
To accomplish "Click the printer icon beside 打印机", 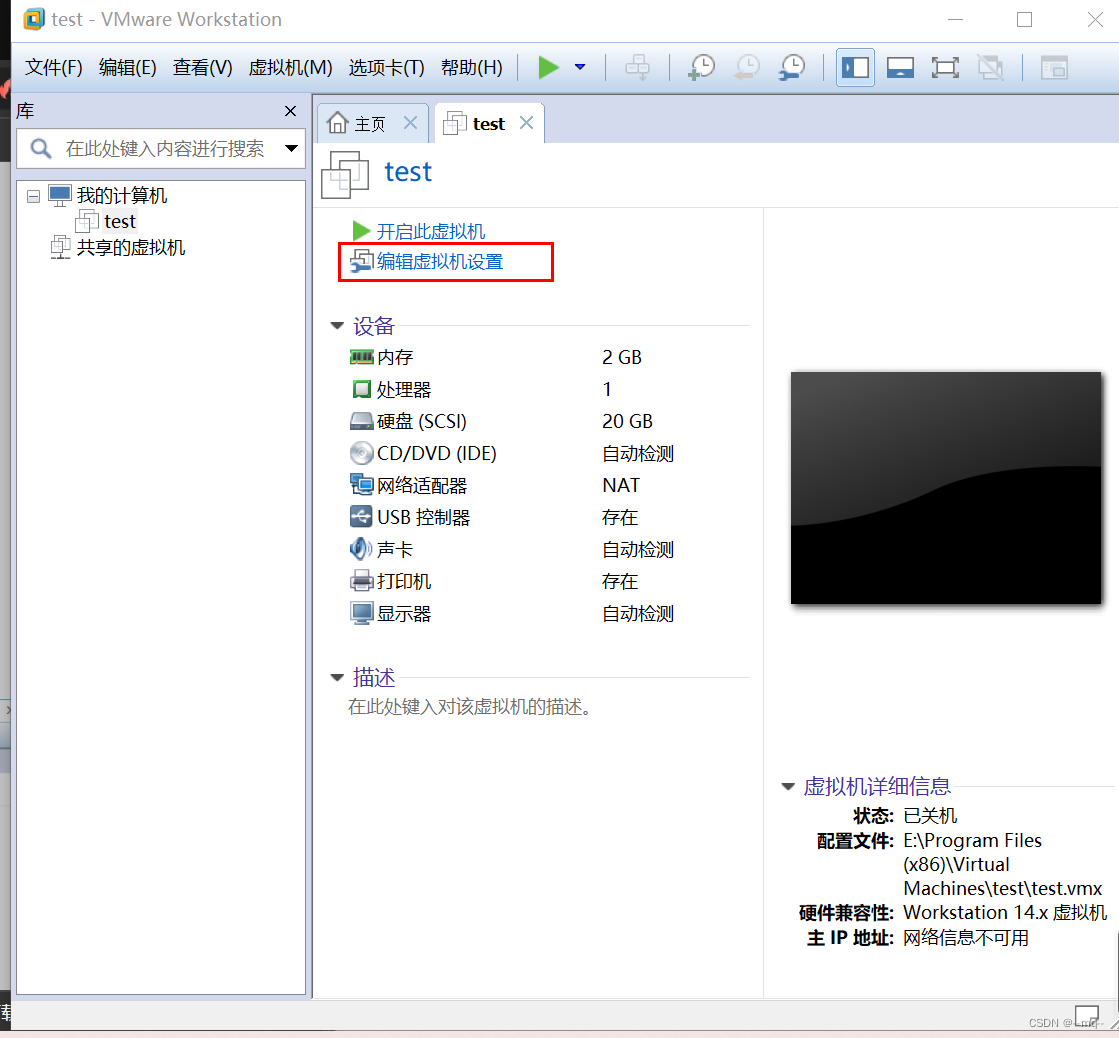I will (362, 581).
